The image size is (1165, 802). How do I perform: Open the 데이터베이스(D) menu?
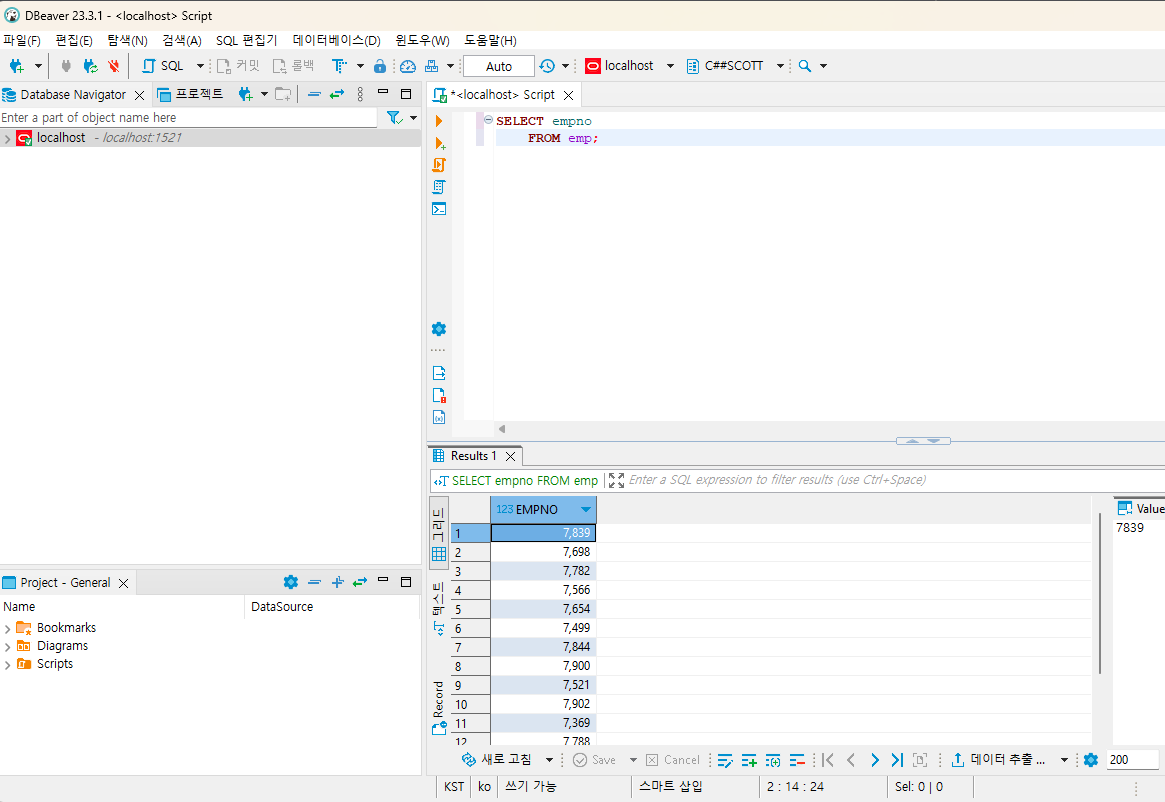tap(336, 40)
